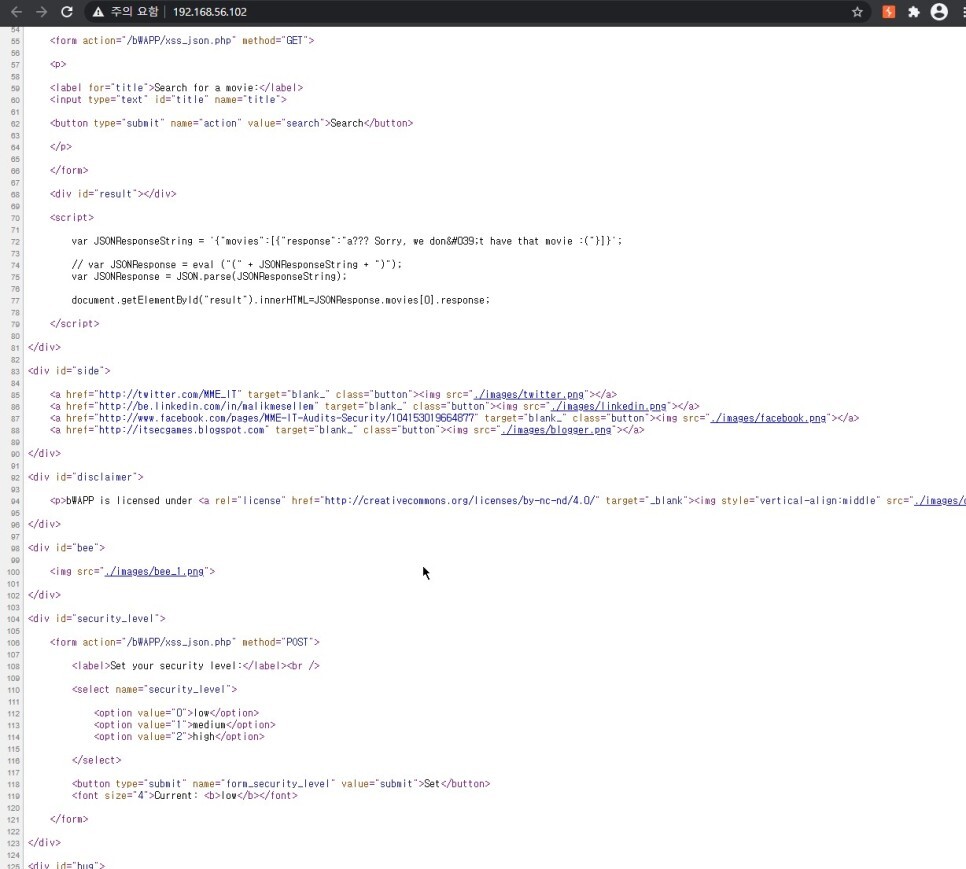This screenshot has height=869, width=966.
Task: Click line number 118
Action: coord(14,785)
